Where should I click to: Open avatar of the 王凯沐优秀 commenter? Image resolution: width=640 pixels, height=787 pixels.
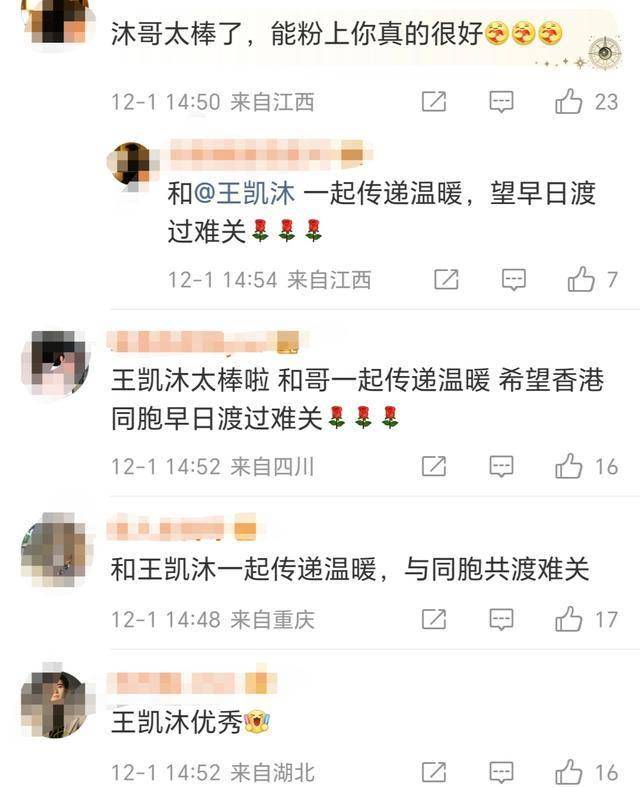pos(56,702)
